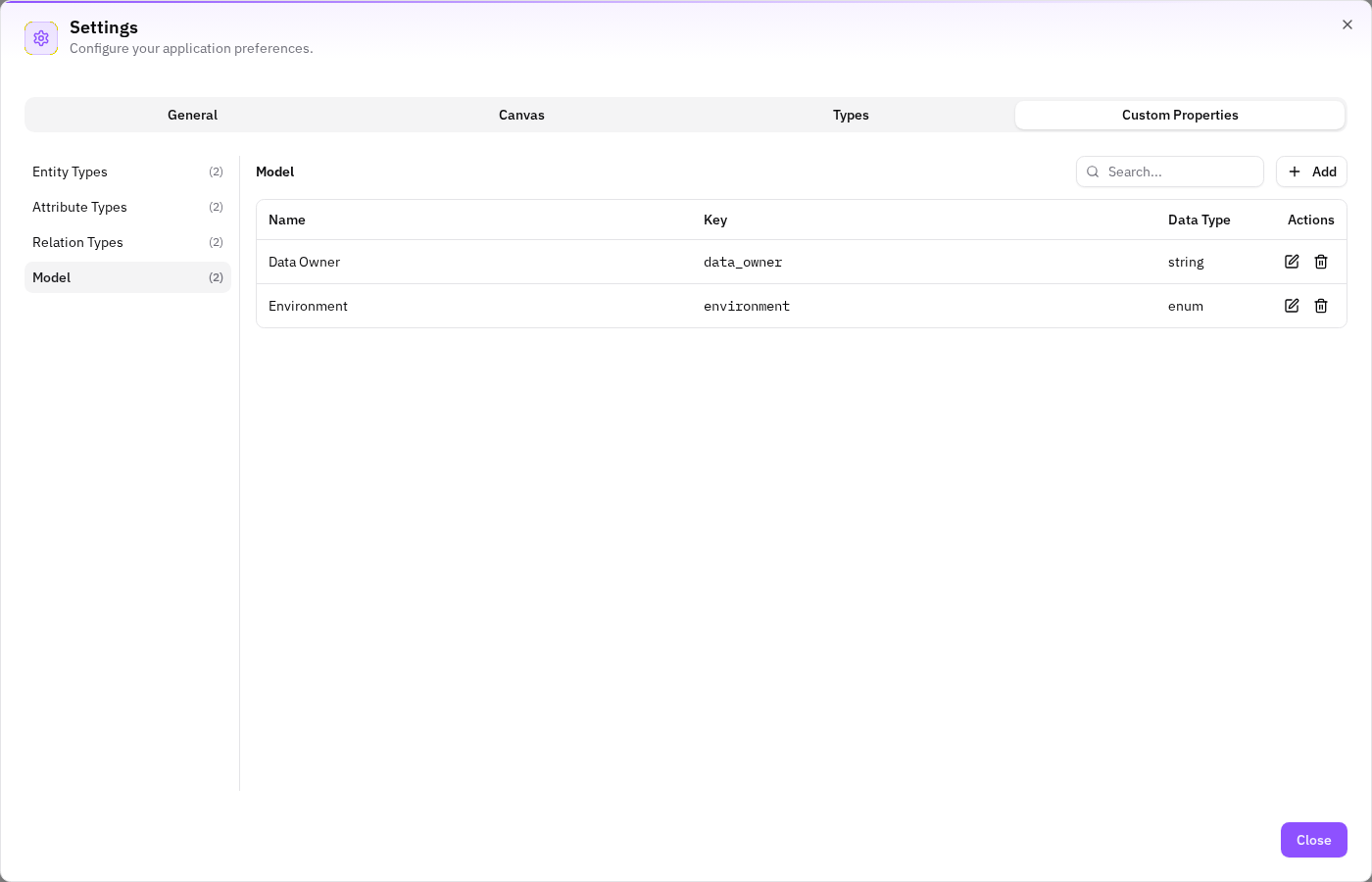Open the Canvas tab
The image size is (1372, 882).
click(521, 115)
